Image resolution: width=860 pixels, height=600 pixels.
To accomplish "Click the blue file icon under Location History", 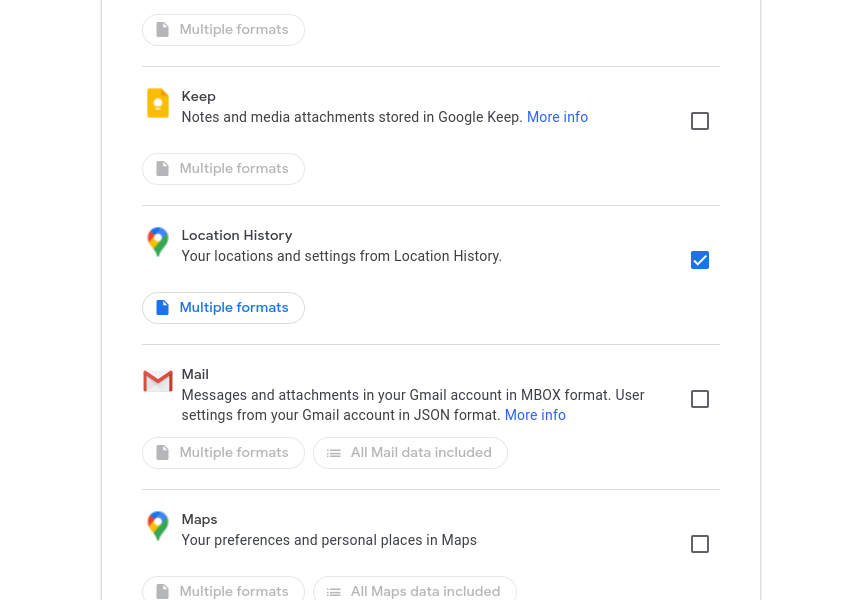I will coord(162,308).
